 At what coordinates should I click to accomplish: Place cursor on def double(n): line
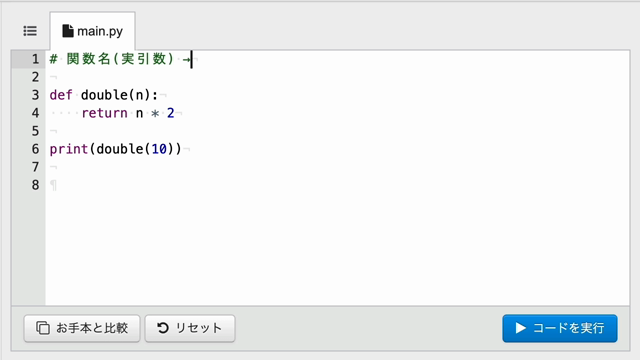coord(104,95)
